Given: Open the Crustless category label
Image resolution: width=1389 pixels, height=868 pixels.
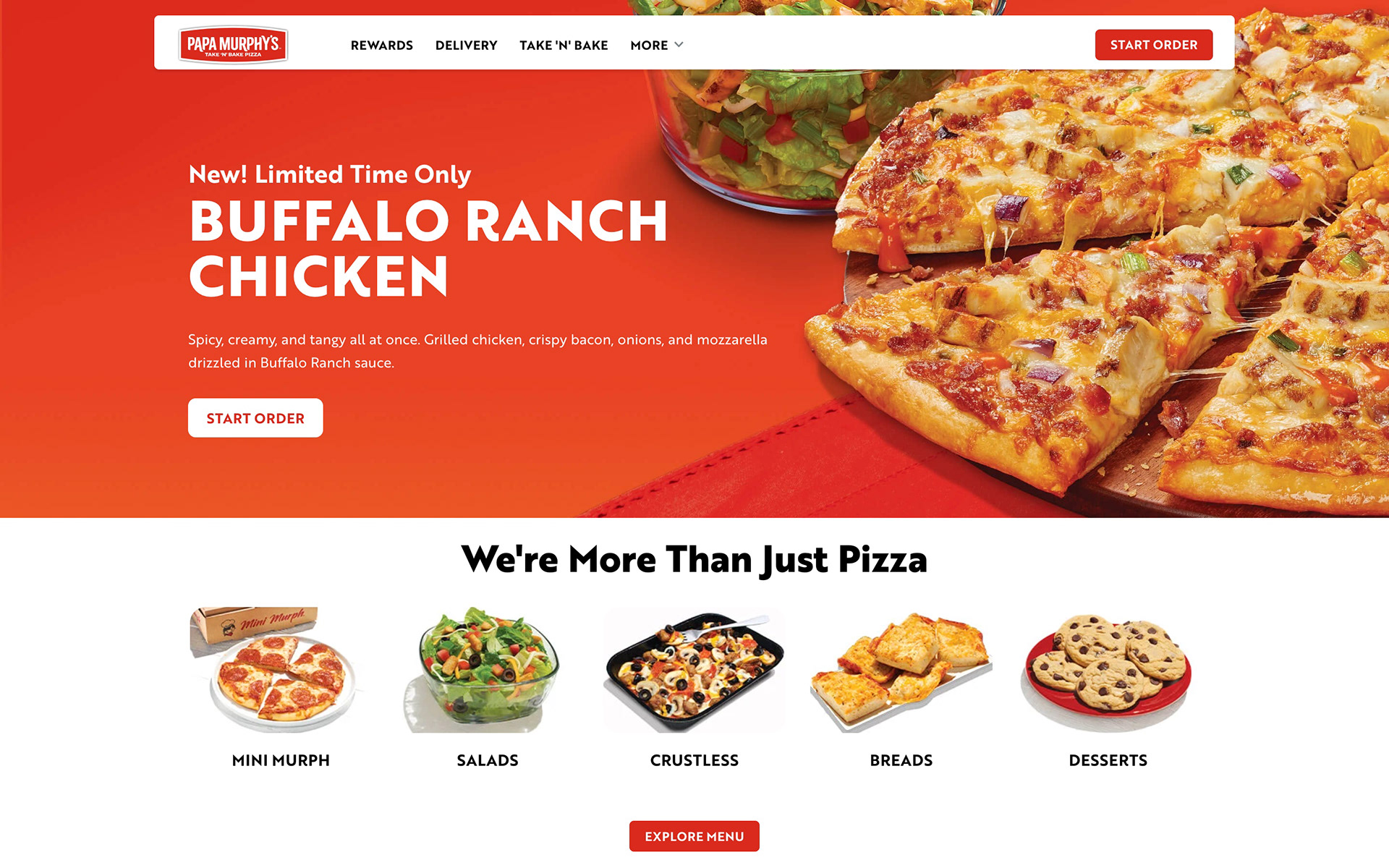Looking at the screenshot, I should point(694,760).
